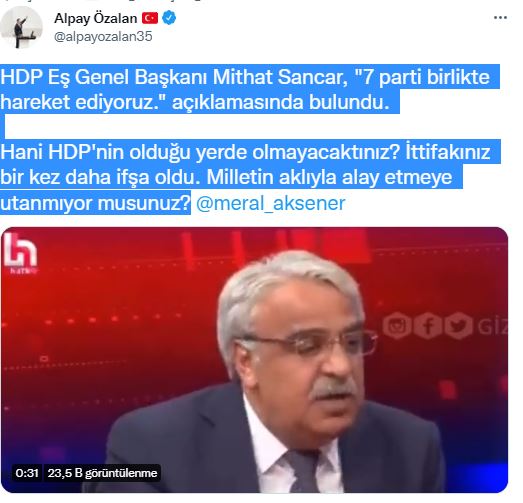Play the embedded tweet video
The width and height of the screenshot is (523, 503).
point(254,360)
